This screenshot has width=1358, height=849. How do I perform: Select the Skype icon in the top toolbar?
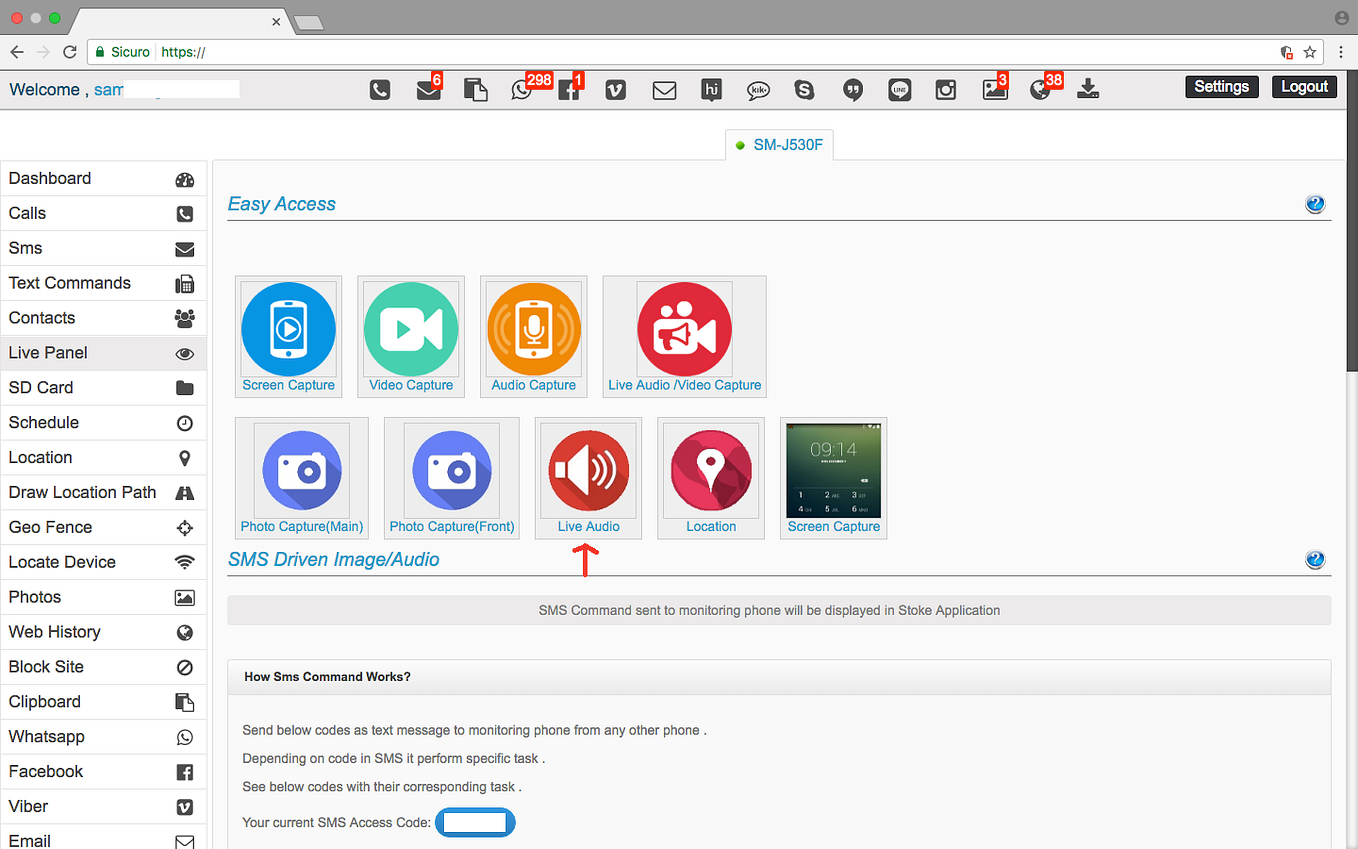pos(804,89)
